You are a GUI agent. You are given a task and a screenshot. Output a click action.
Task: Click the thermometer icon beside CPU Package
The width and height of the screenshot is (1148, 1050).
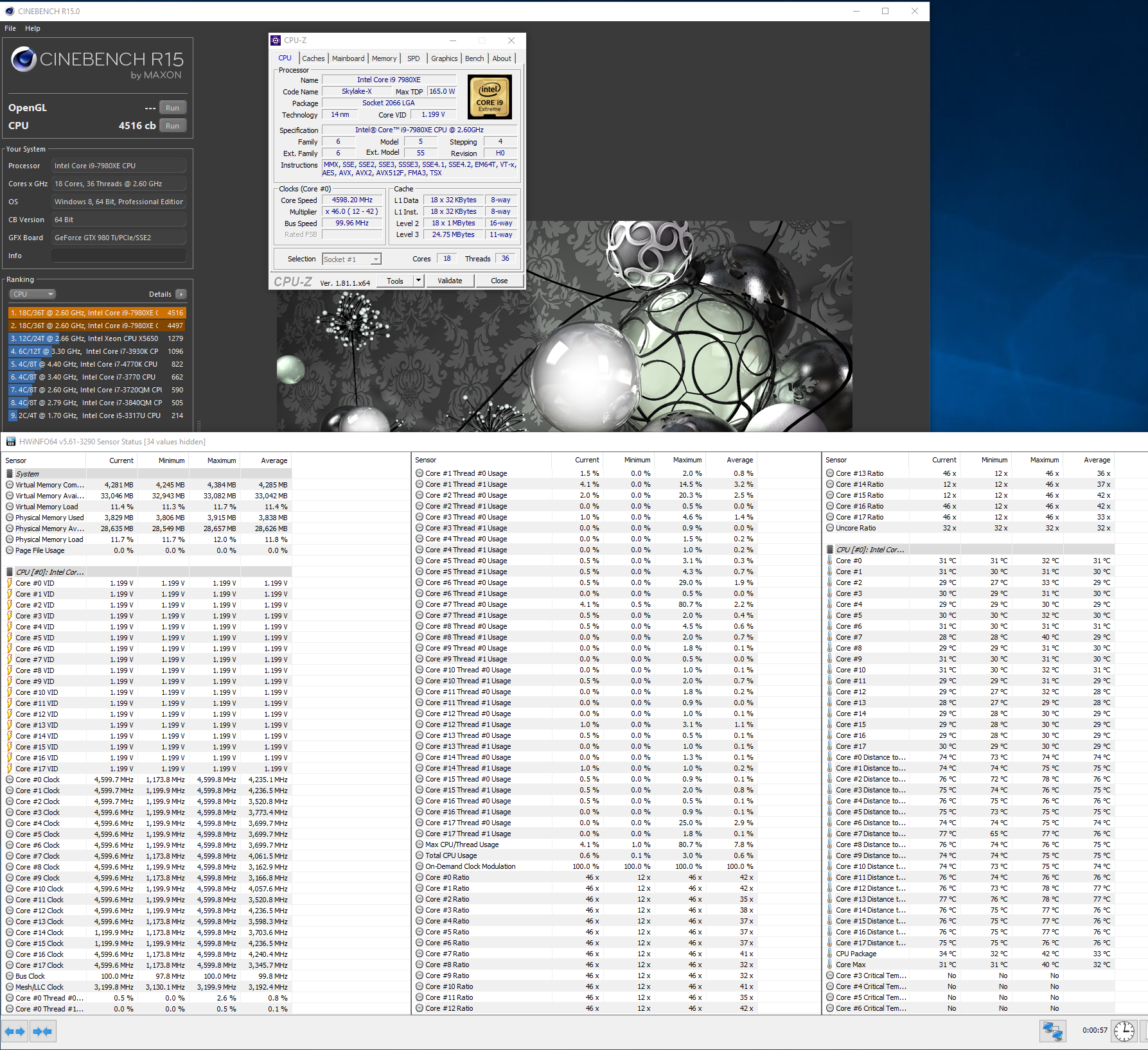tap(830, 954)
